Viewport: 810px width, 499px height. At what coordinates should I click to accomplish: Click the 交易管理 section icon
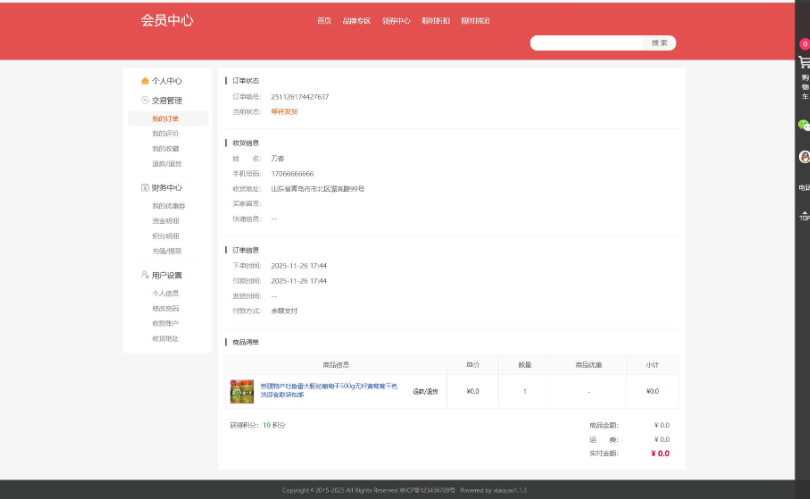[145, 100]
